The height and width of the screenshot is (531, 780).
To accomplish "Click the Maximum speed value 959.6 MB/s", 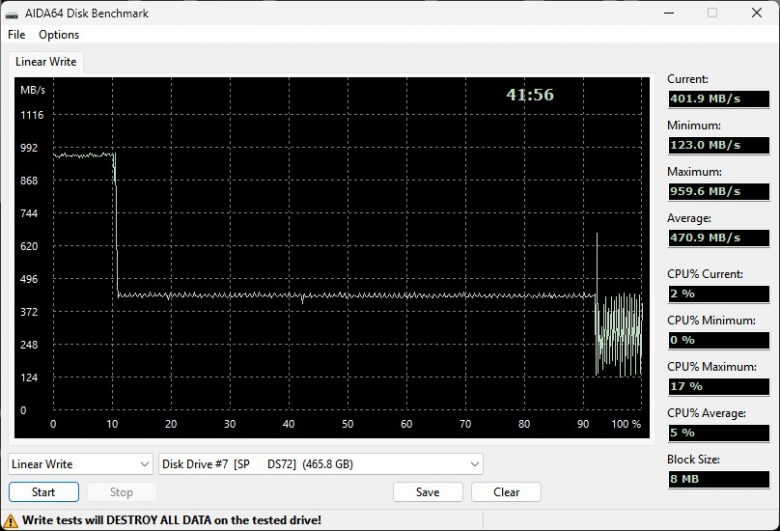I will [719, 191].
